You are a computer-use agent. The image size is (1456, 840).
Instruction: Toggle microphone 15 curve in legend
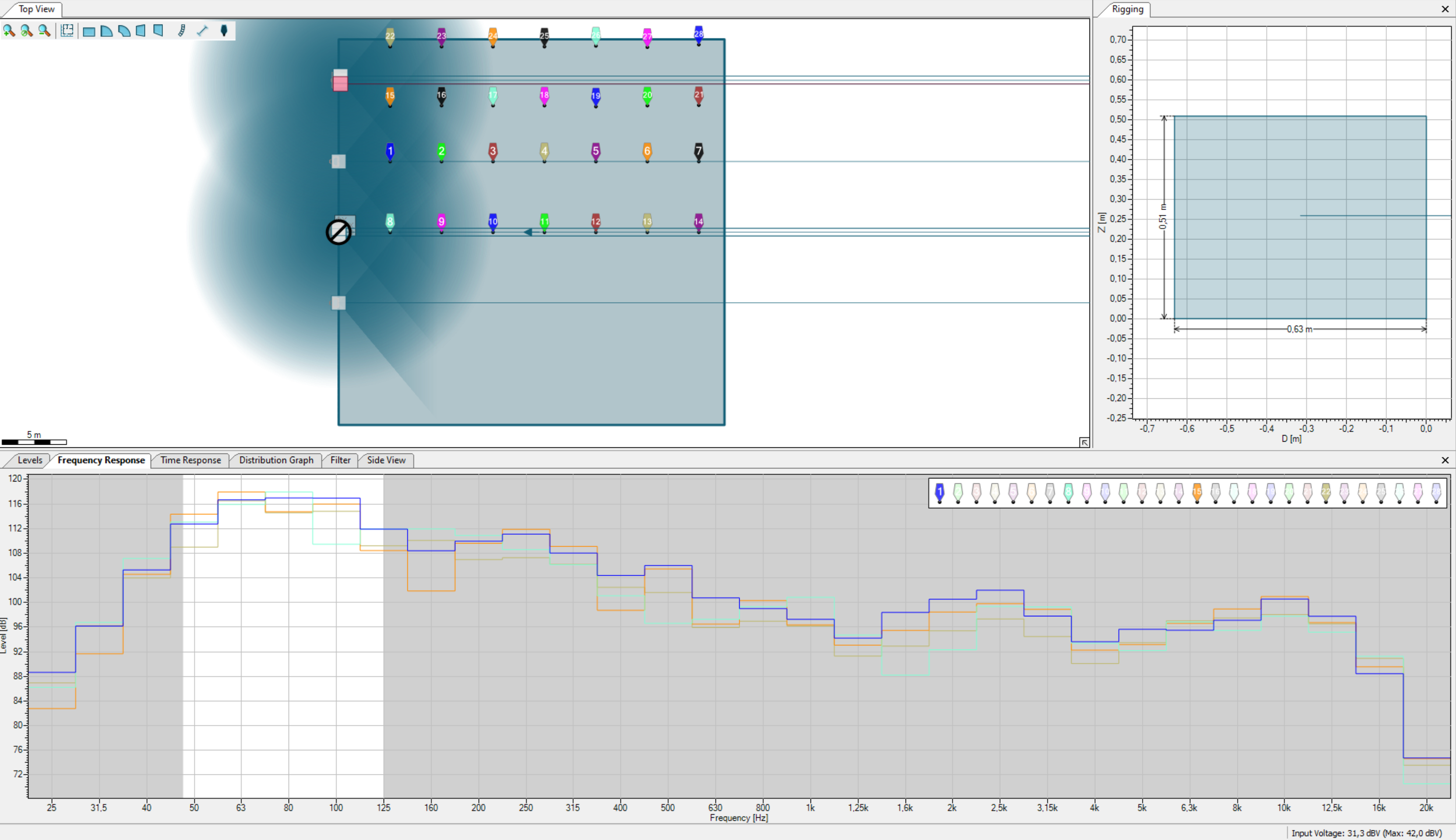pos(1197,492)
